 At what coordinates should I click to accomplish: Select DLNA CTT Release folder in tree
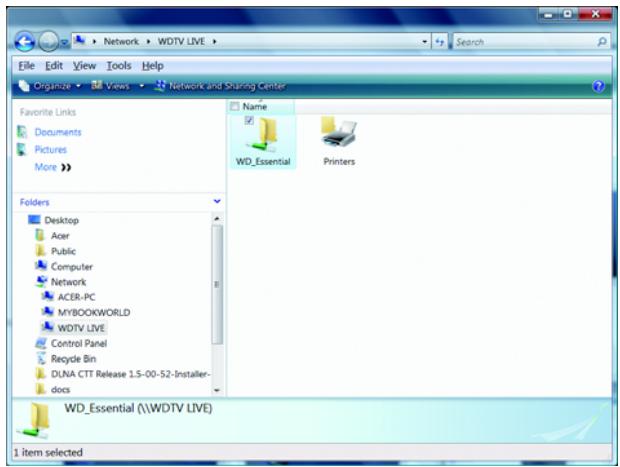pyautogui.click(x=130, y=374)
